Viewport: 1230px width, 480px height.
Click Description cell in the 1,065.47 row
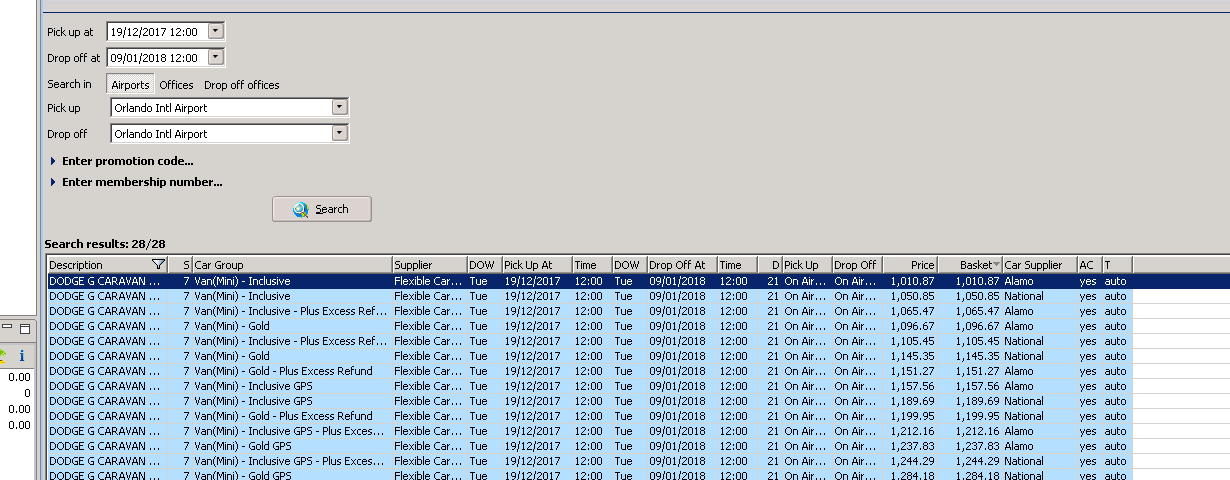click(105, 311)
